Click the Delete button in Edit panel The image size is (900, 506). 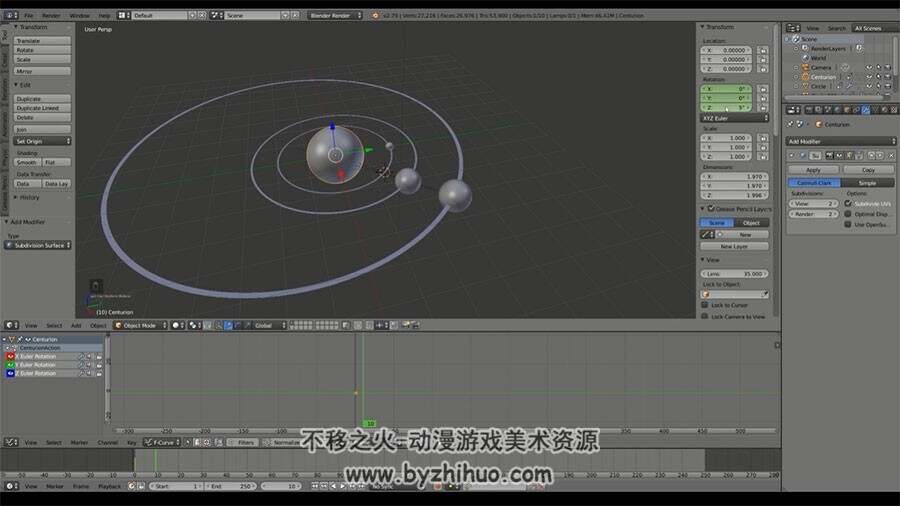click(42, 117)
